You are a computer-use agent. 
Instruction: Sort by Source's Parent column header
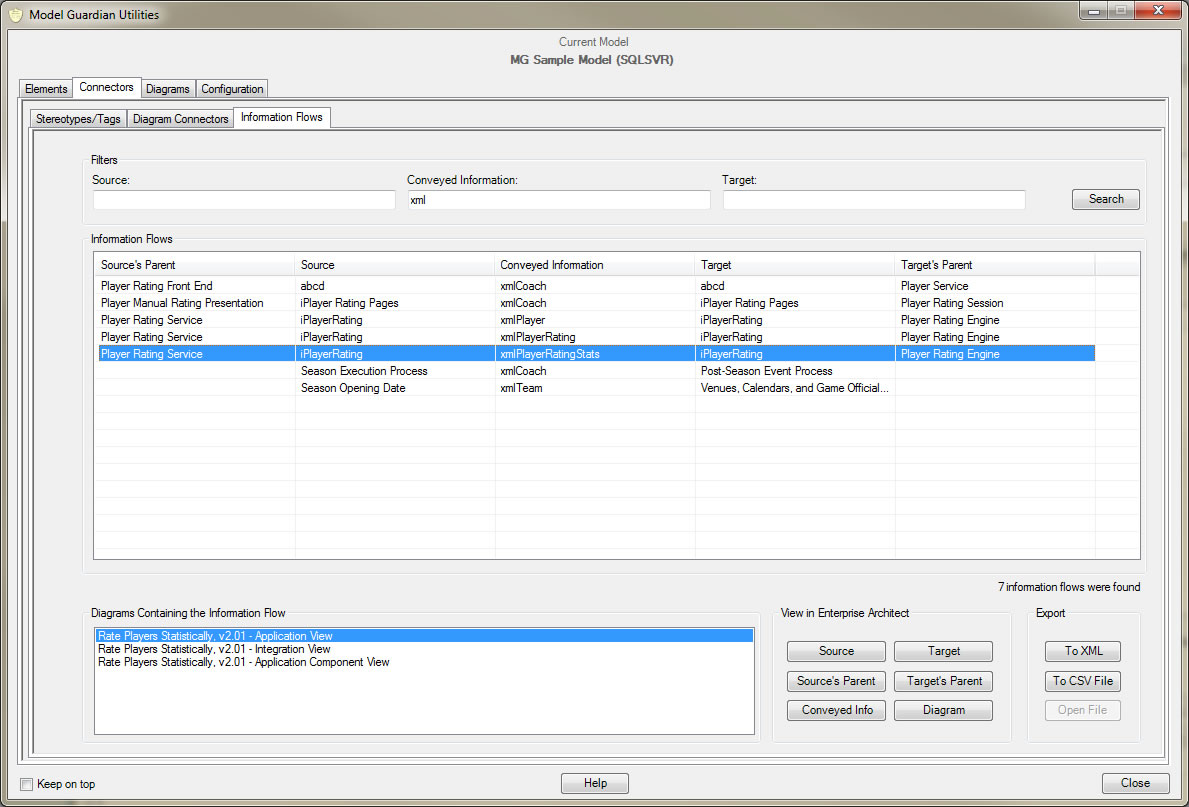point(195,265)
